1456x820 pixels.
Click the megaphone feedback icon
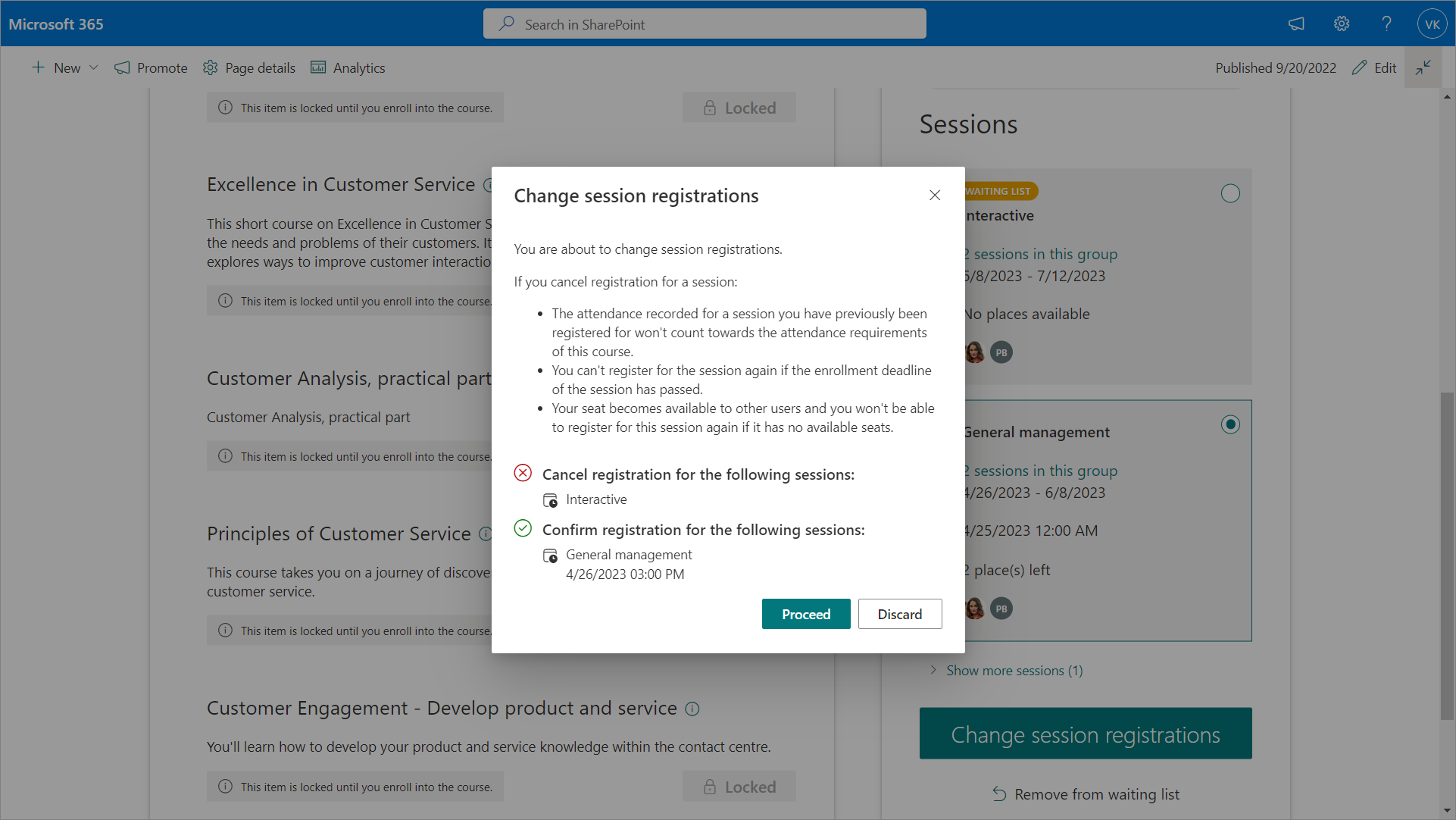click(1296, 23)
